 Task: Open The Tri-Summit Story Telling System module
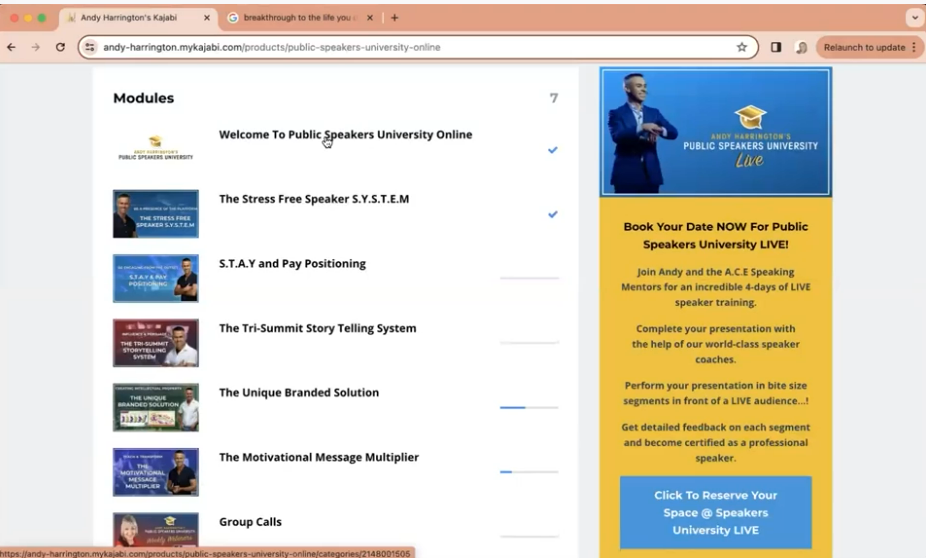coord(317,328)
